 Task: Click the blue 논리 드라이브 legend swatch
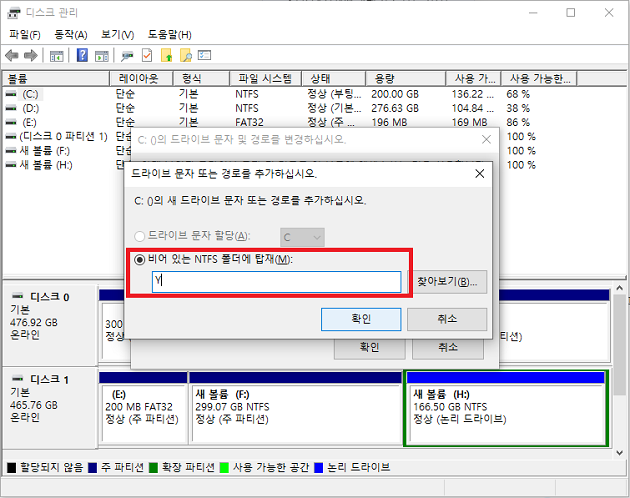click(x=319, y=468)
